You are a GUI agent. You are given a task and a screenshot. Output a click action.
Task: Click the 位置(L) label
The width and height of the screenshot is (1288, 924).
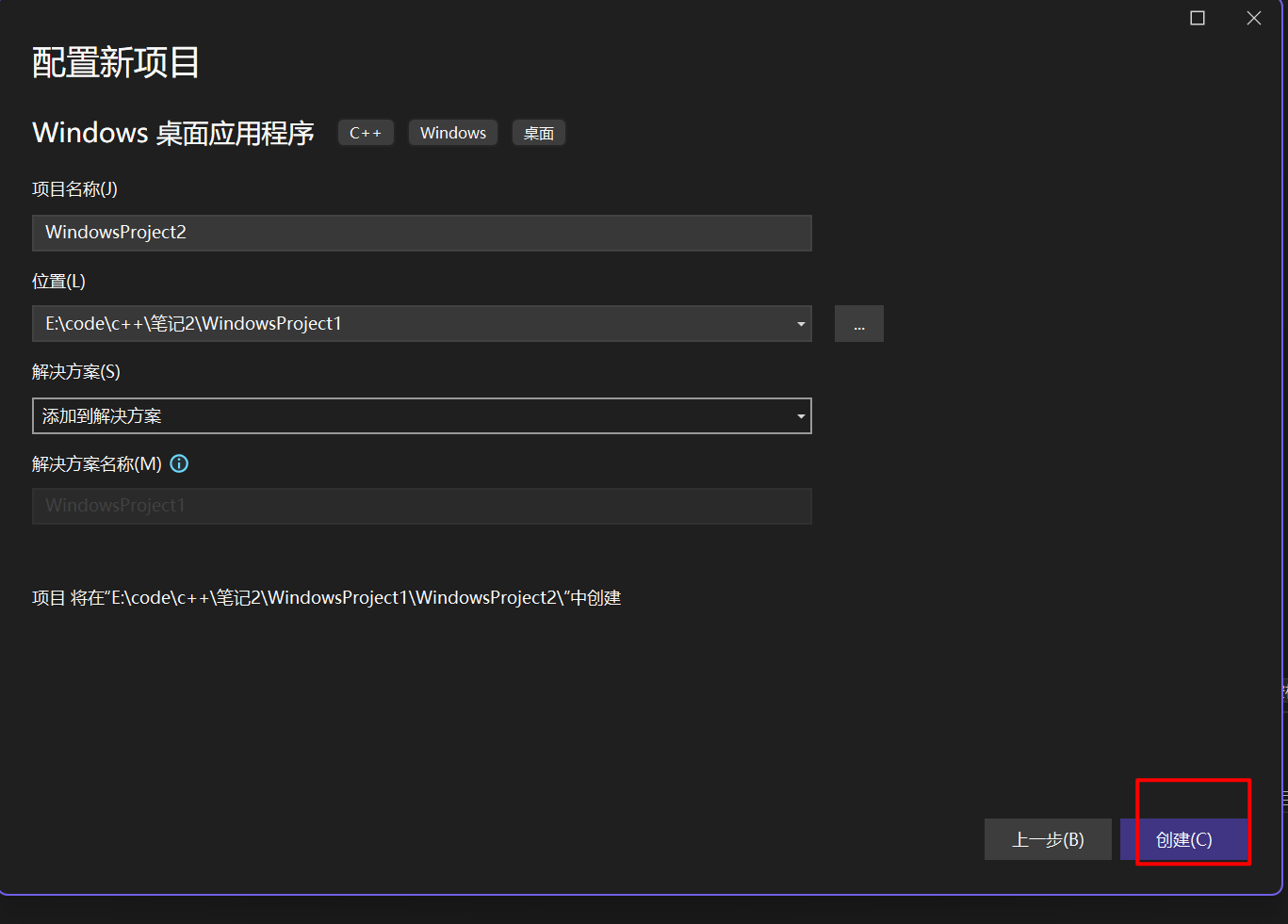point(58,282)
